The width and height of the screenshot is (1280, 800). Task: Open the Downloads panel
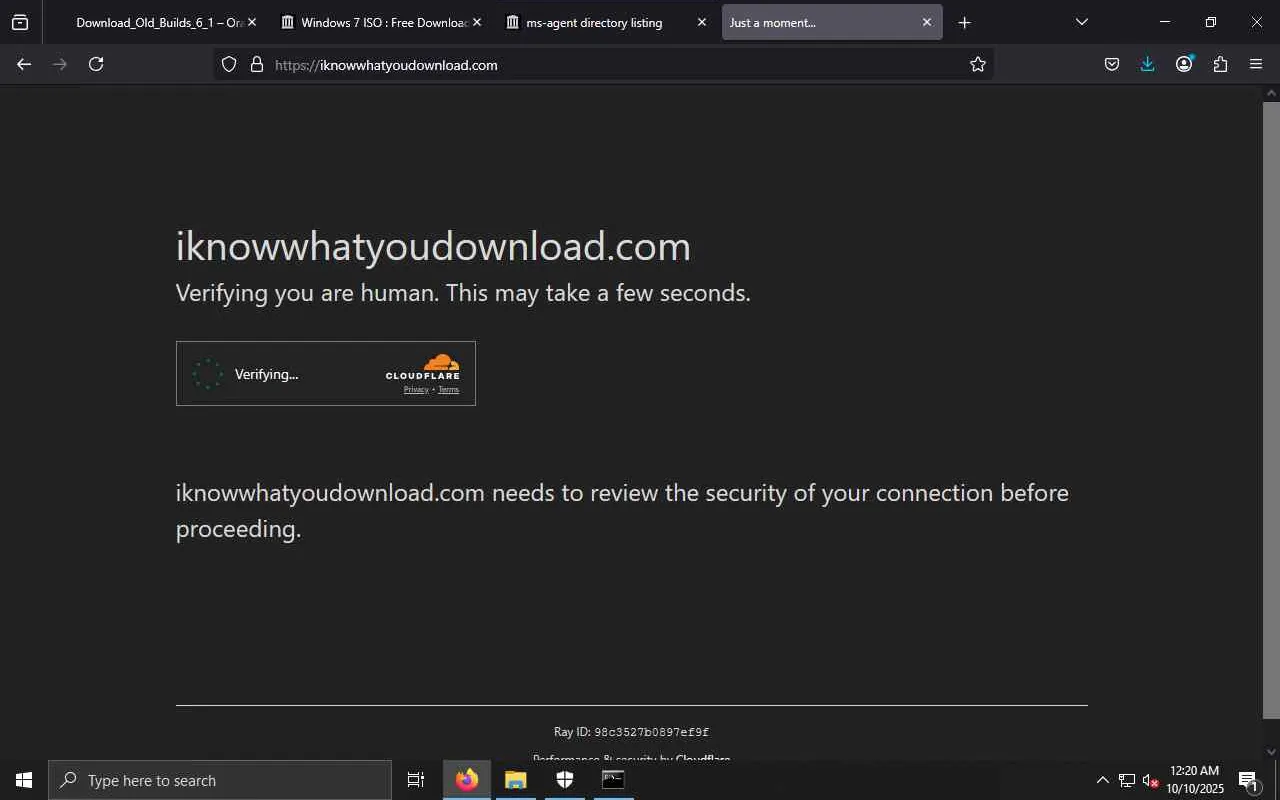(1148, 64)
